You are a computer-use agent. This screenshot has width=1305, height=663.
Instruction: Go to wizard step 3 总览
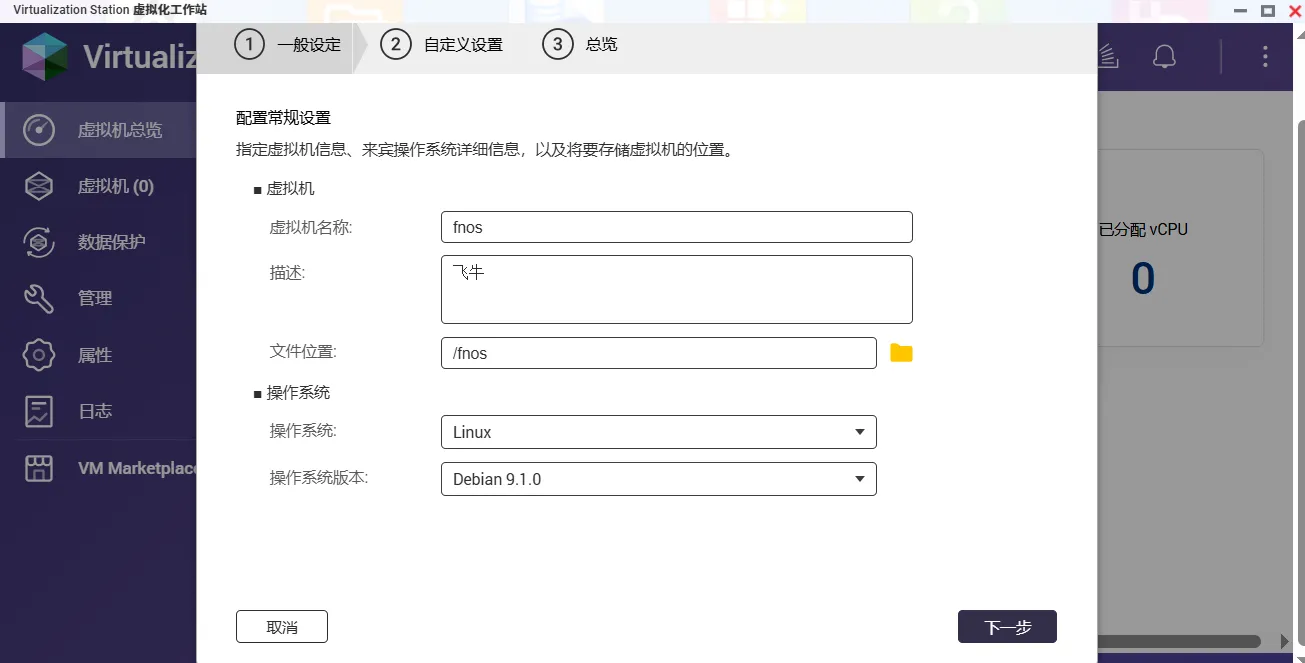pyautogui.click(x=580, y=45)
